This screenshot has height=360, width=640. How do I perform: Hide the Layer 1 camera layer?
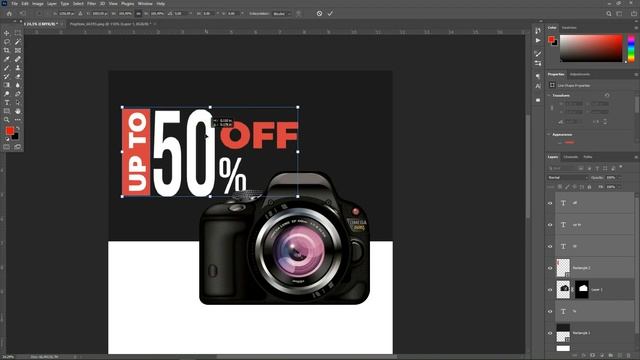tap(550, 289)
